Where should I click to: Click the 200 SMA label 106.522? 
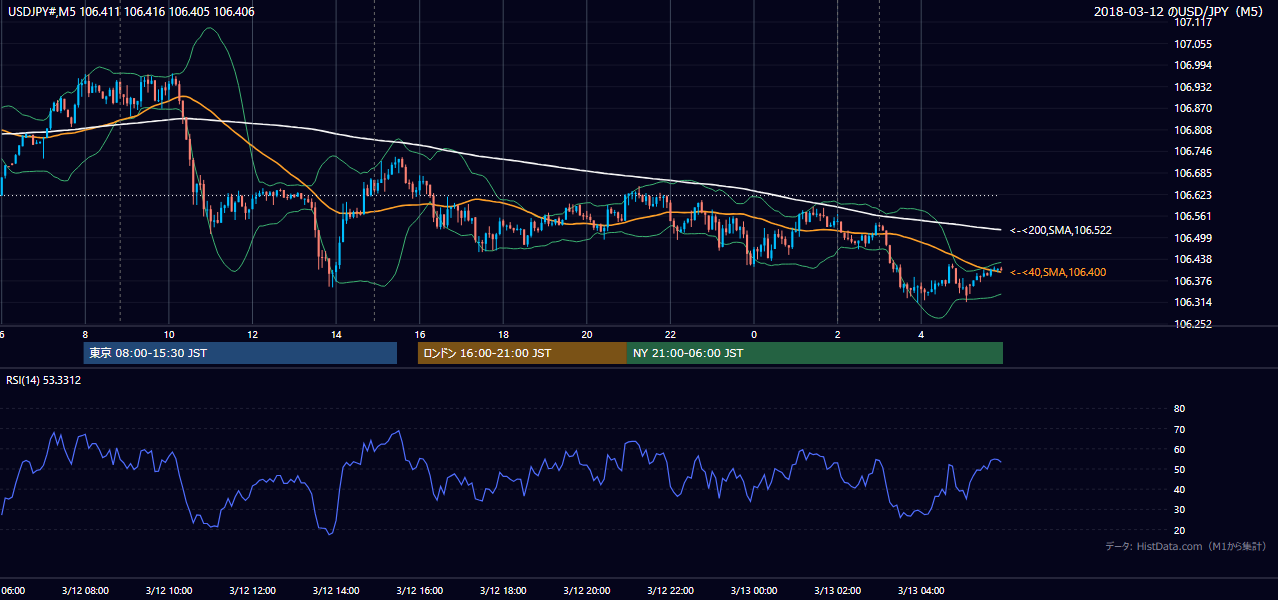tap(1060, 230)
